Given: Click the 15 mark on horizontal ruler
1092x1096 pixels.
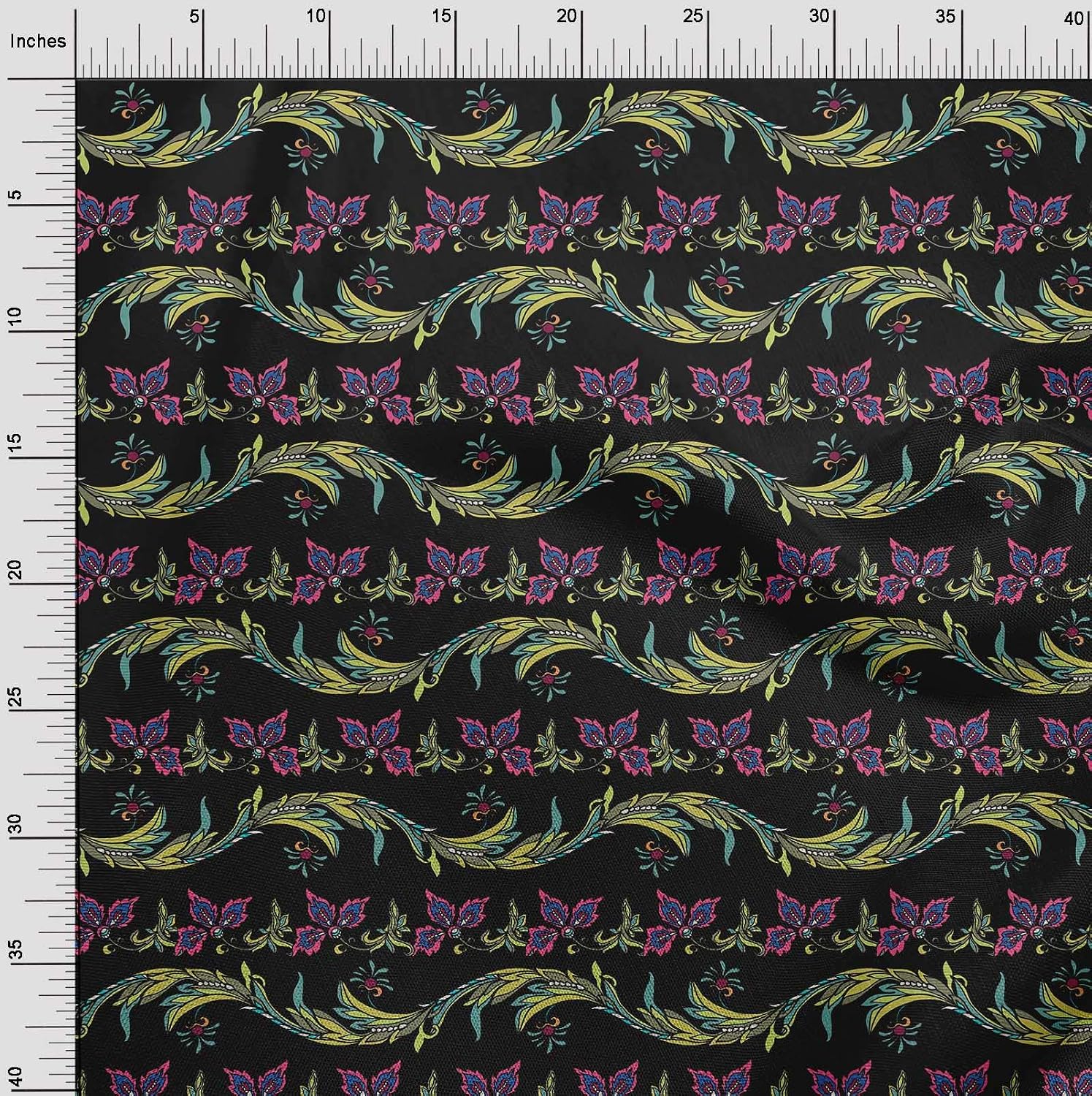Looking at the screenshot, I should click(443, 17).
